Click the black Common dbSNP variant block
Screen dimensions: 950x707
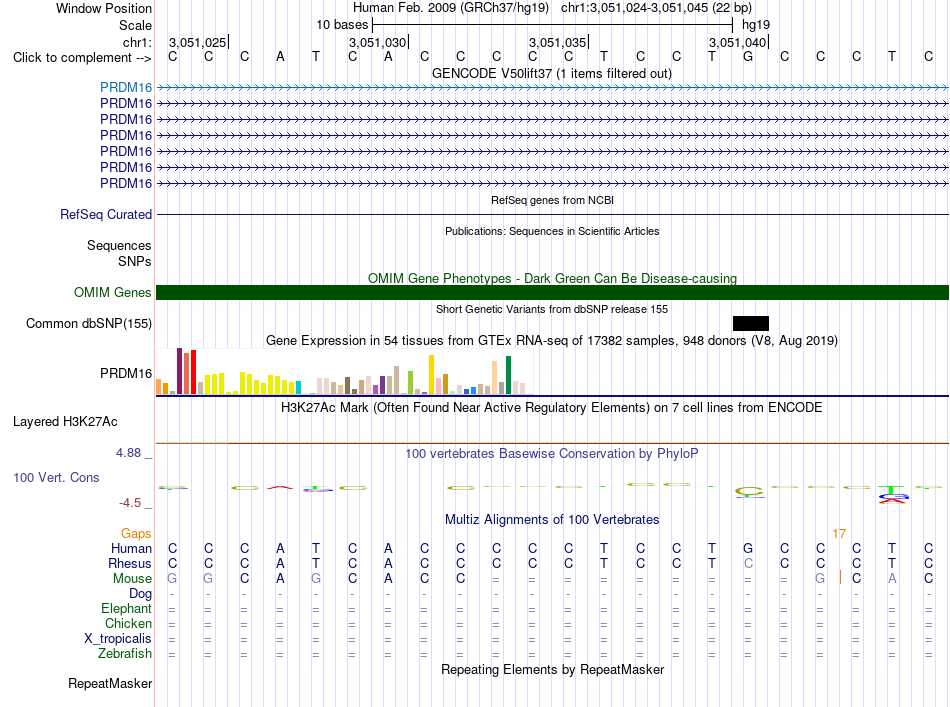tap(751, 324)
